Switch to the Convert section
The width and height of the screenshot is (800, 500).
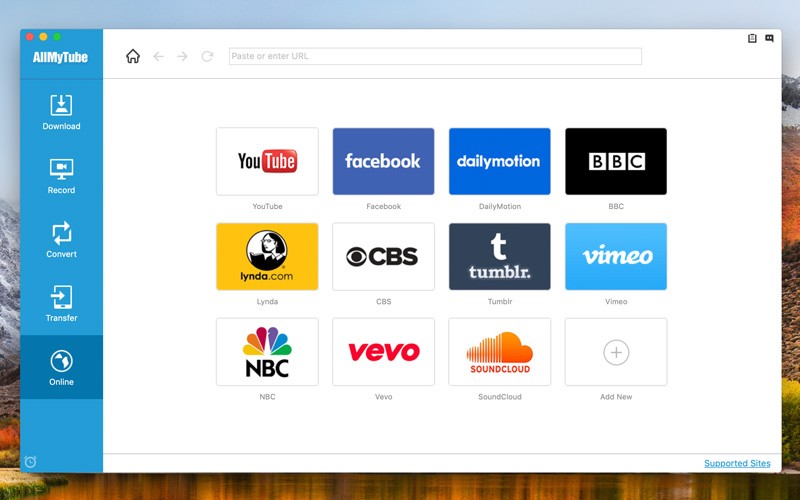click(61, 240)
